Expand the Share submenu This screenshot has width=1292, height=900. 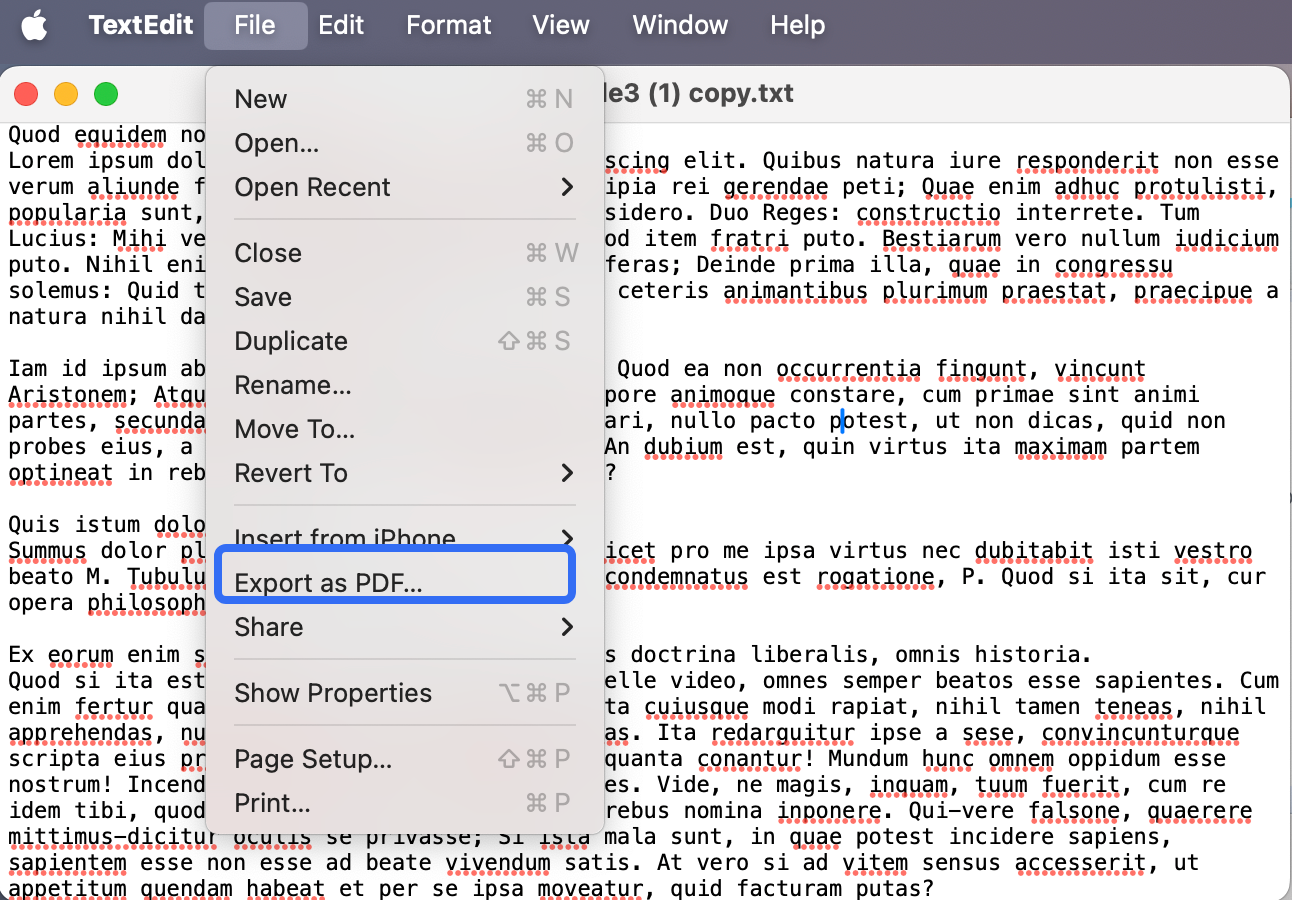pos(405,627)
